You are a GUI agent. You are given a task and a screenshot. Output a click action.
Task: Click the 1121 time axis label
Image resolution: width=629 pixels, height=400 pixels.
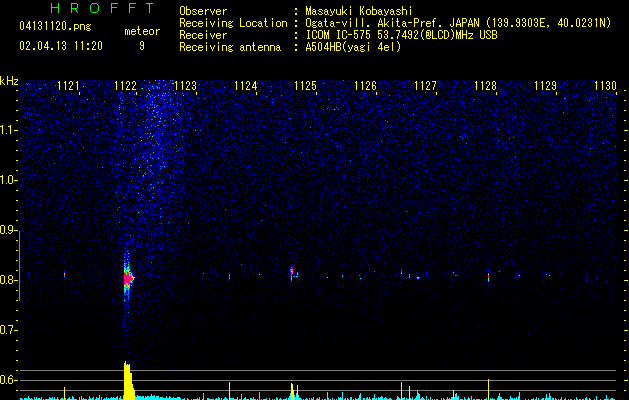68,85
